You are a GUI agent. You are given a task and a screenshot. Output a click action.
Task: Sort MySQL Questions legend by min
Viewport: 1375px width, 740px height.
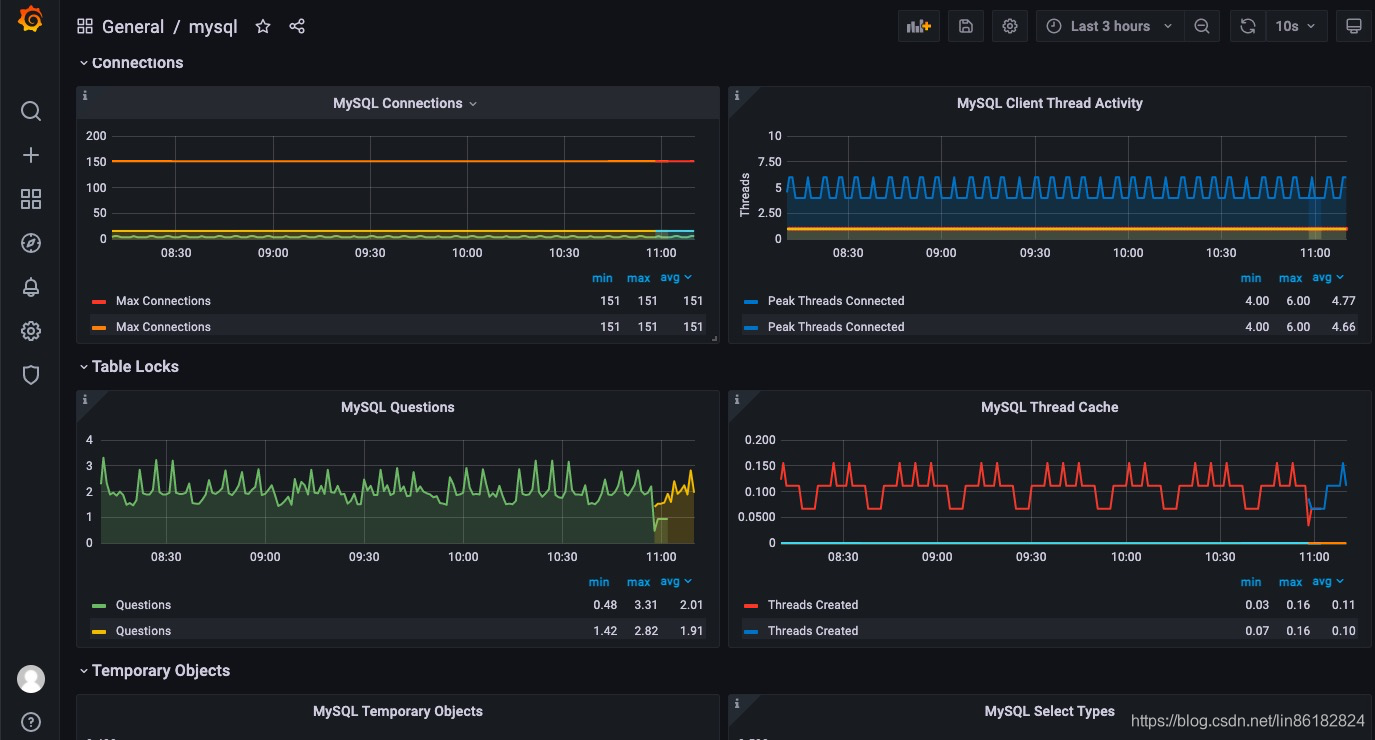599,582
